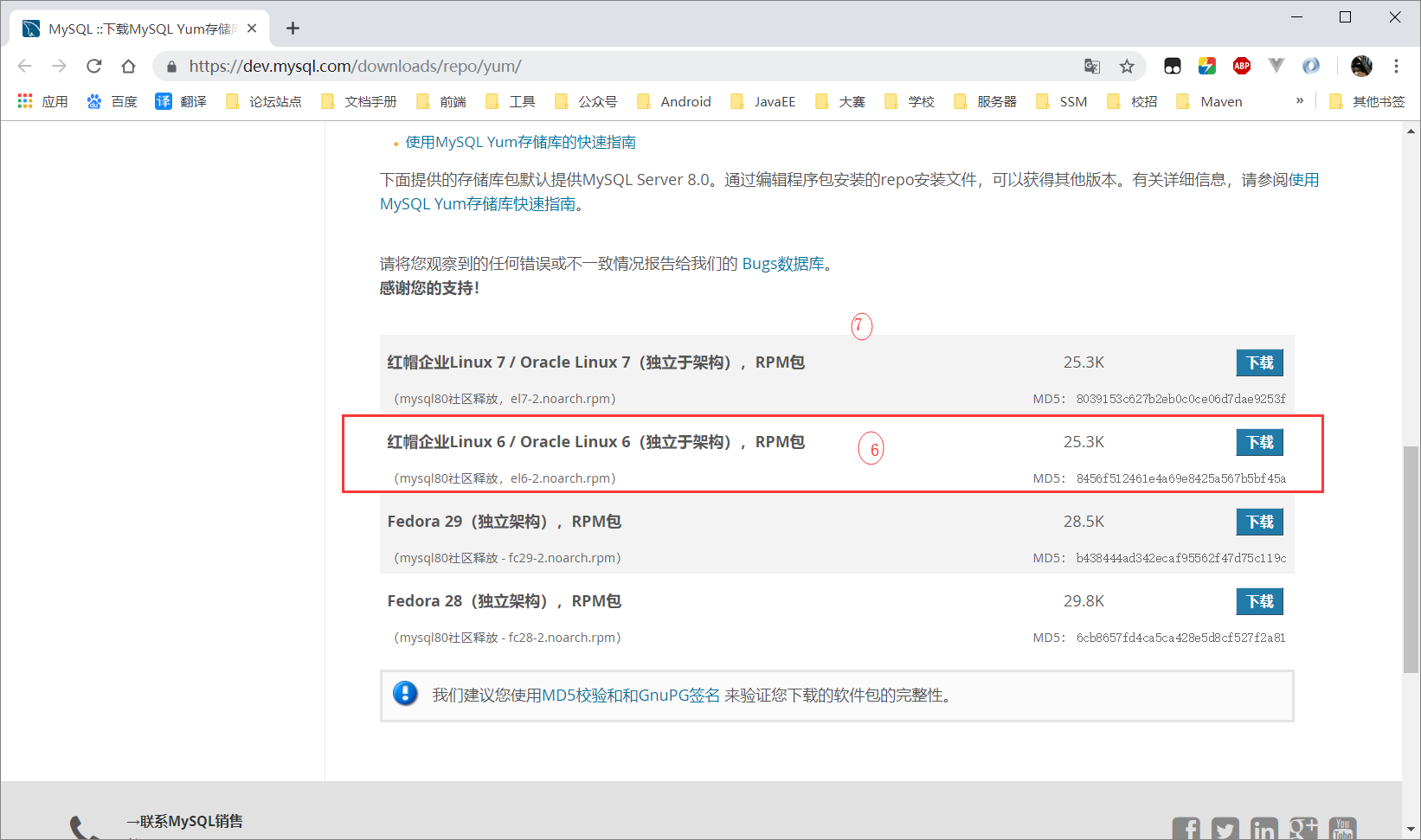Expand the 公众号 bookmark folder
The height and width of the screenshot is (840, 1421).
point(586,101)
